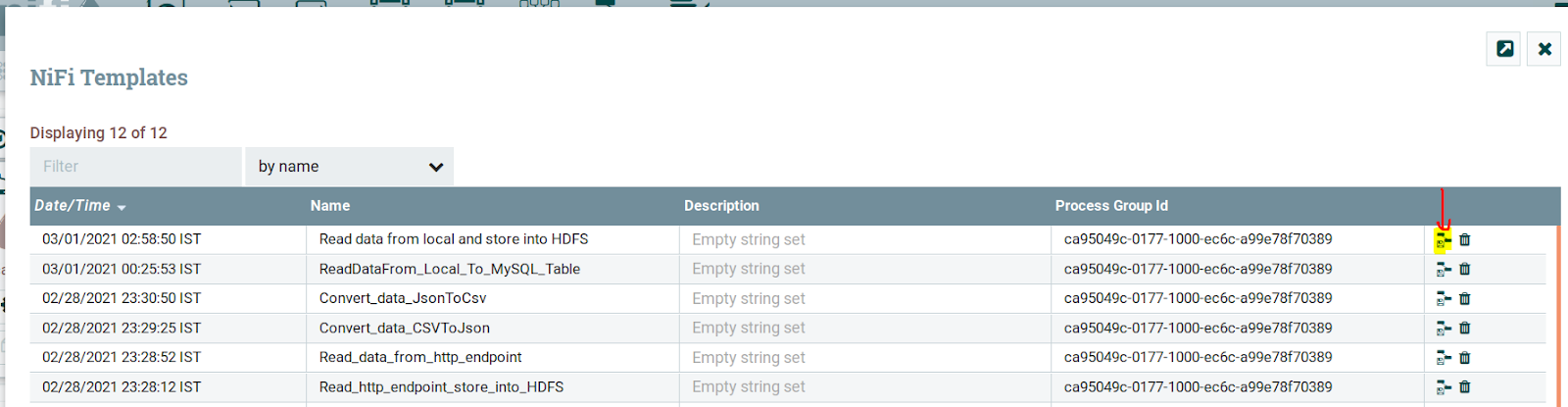Download template 'Read data from local and store into HDFS'

[x=1444, y=239]
